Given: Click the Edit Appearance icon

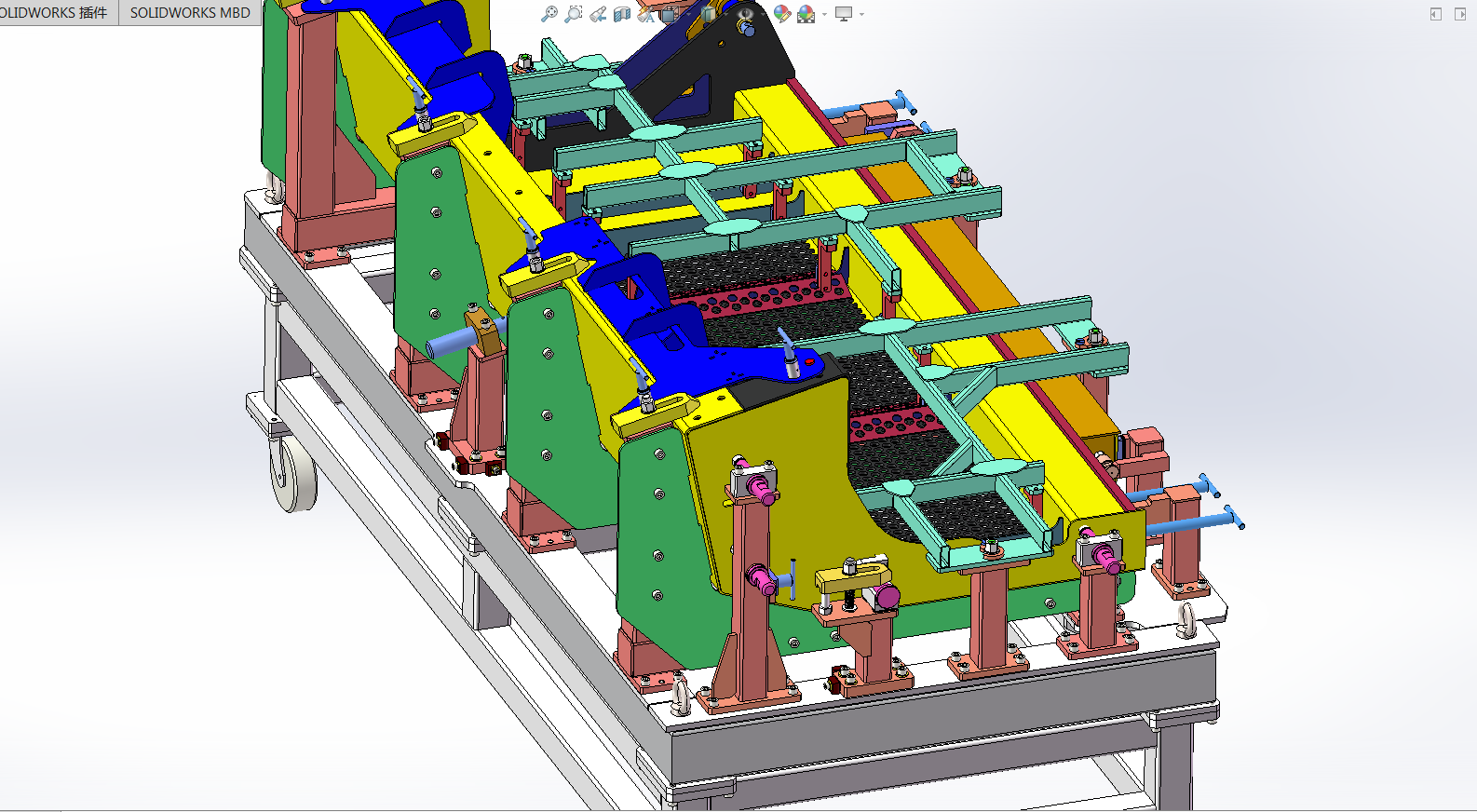Looking at the screenshot, I should pyautogui.click(x=782, y=14).
